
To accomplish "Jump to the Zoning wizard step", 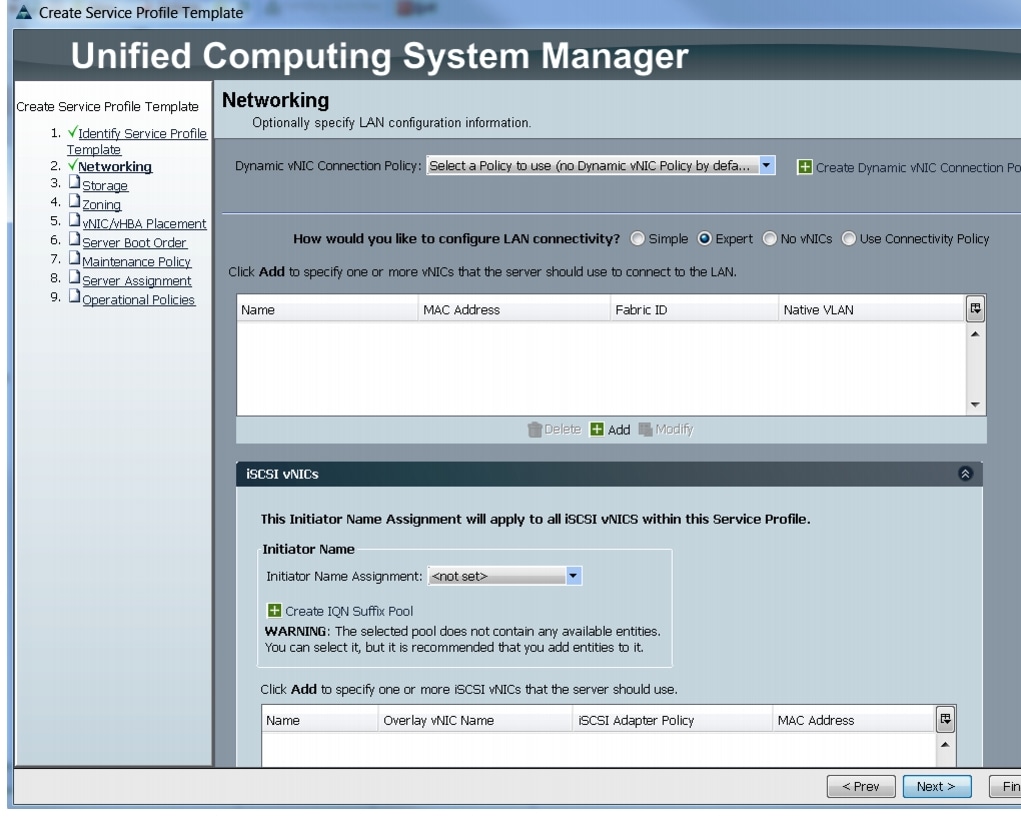I will (102, 204).
